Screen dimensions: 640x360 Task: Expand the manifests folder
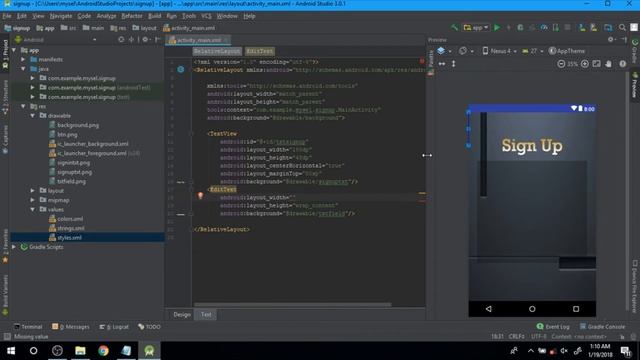pos(23,60)
